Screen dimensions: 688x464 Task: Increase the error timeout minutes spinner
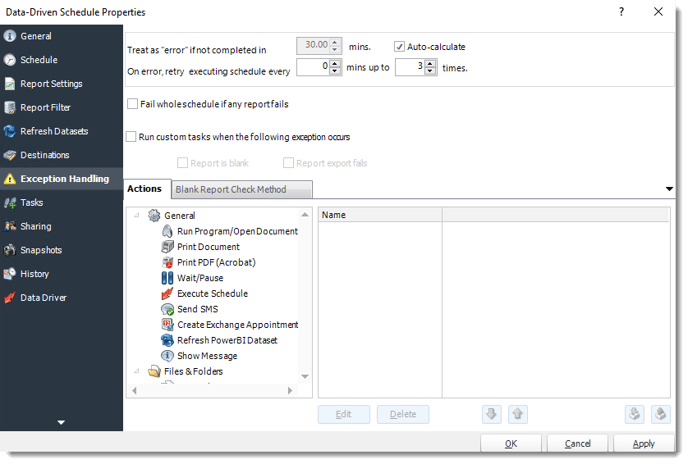pos(335,42)
